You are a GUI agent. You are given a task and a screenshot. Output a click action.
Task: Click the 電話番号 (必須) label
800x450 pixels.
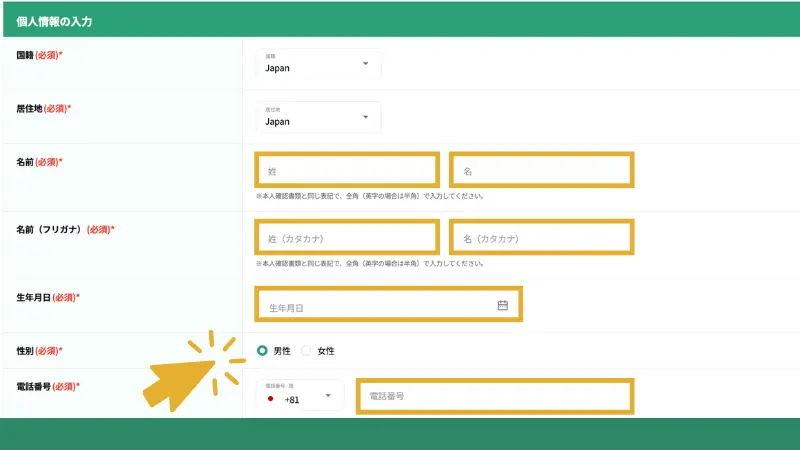click(x=48, y=387)
